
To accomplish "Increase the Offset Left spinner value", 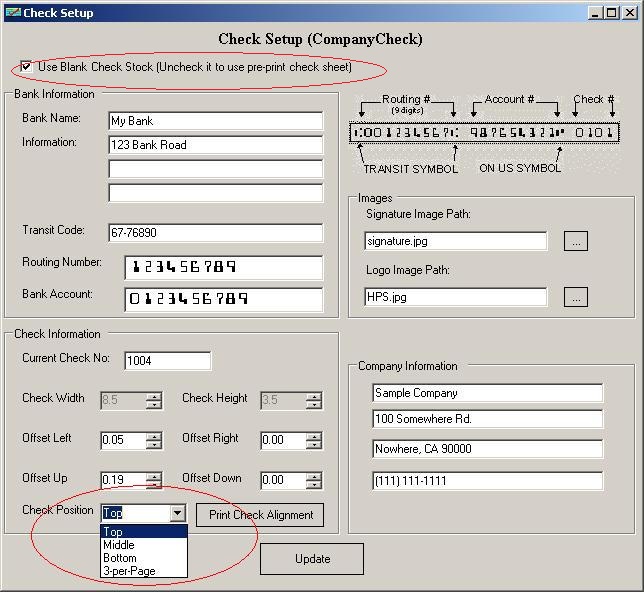I will click(x=153, y=436).
